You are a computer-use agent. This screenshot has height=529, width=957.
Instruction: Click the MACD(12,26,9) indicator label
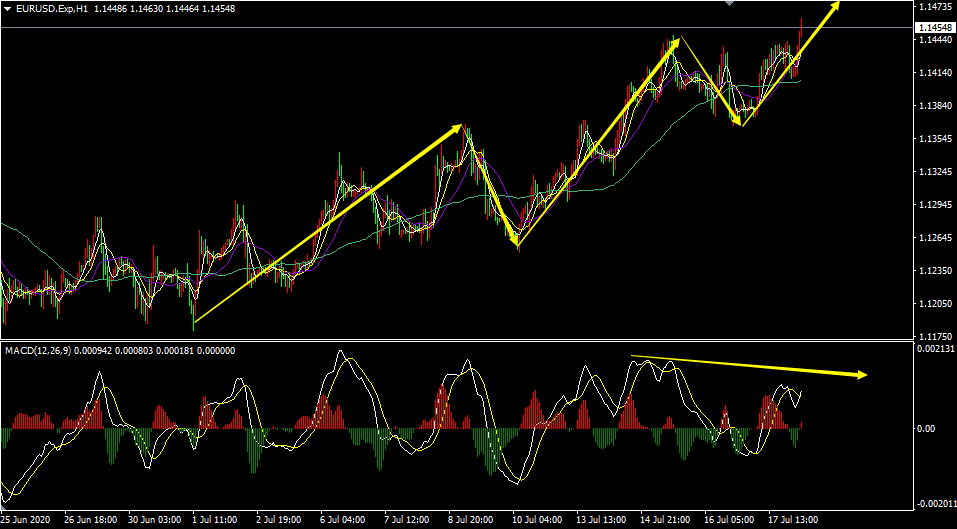tap(39, 351)
